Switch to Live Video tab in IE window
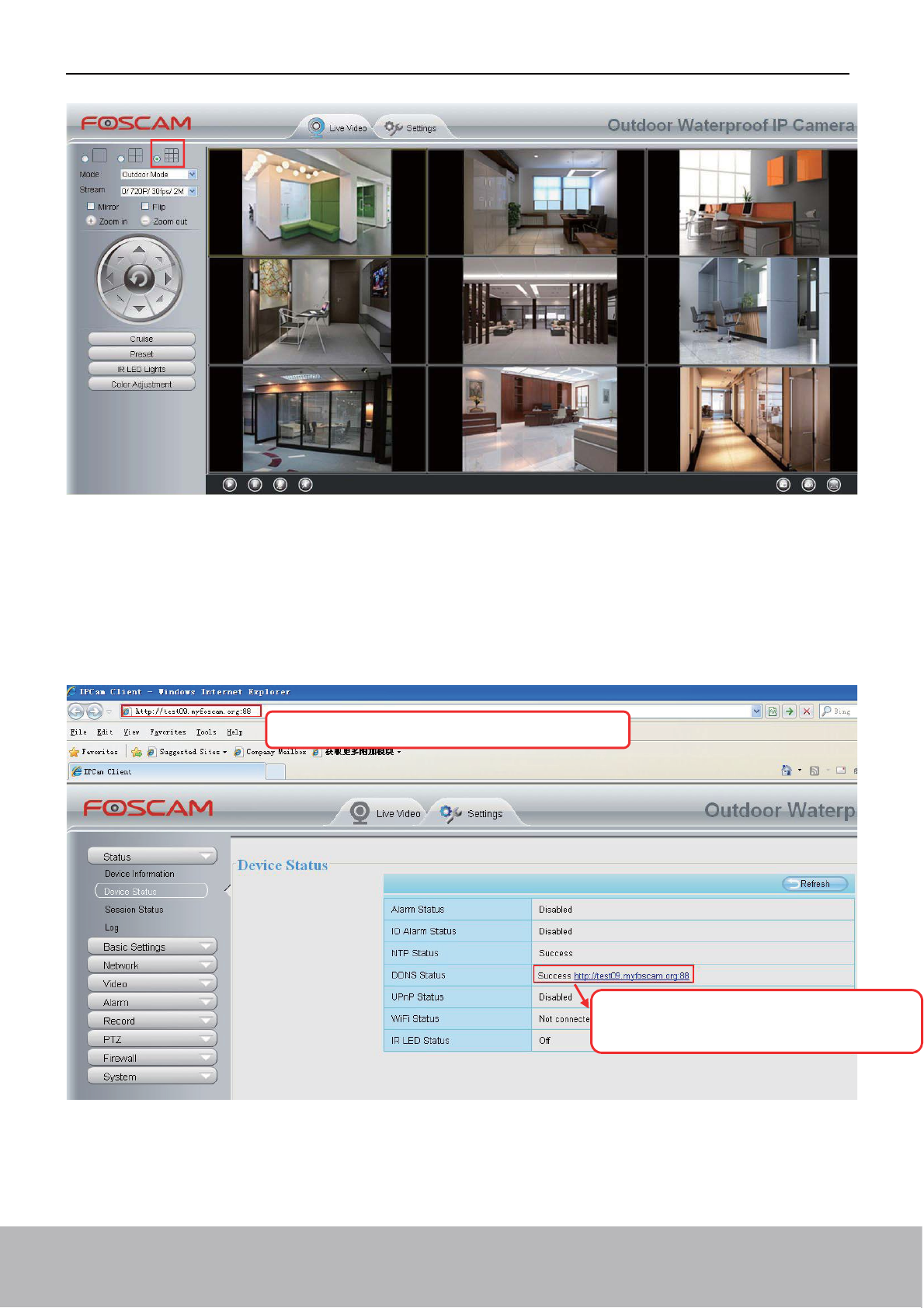The width and height of the screenshot is (924, 1308). point(386,812)
